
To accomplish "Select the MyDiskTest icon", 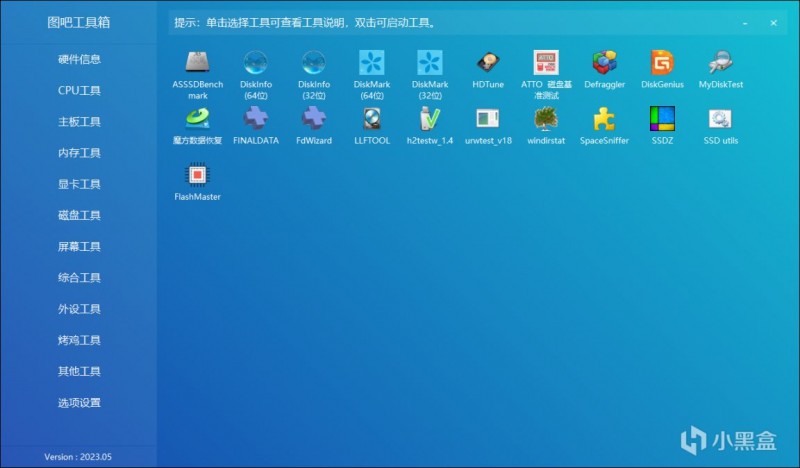I will [x=720, y=62].
